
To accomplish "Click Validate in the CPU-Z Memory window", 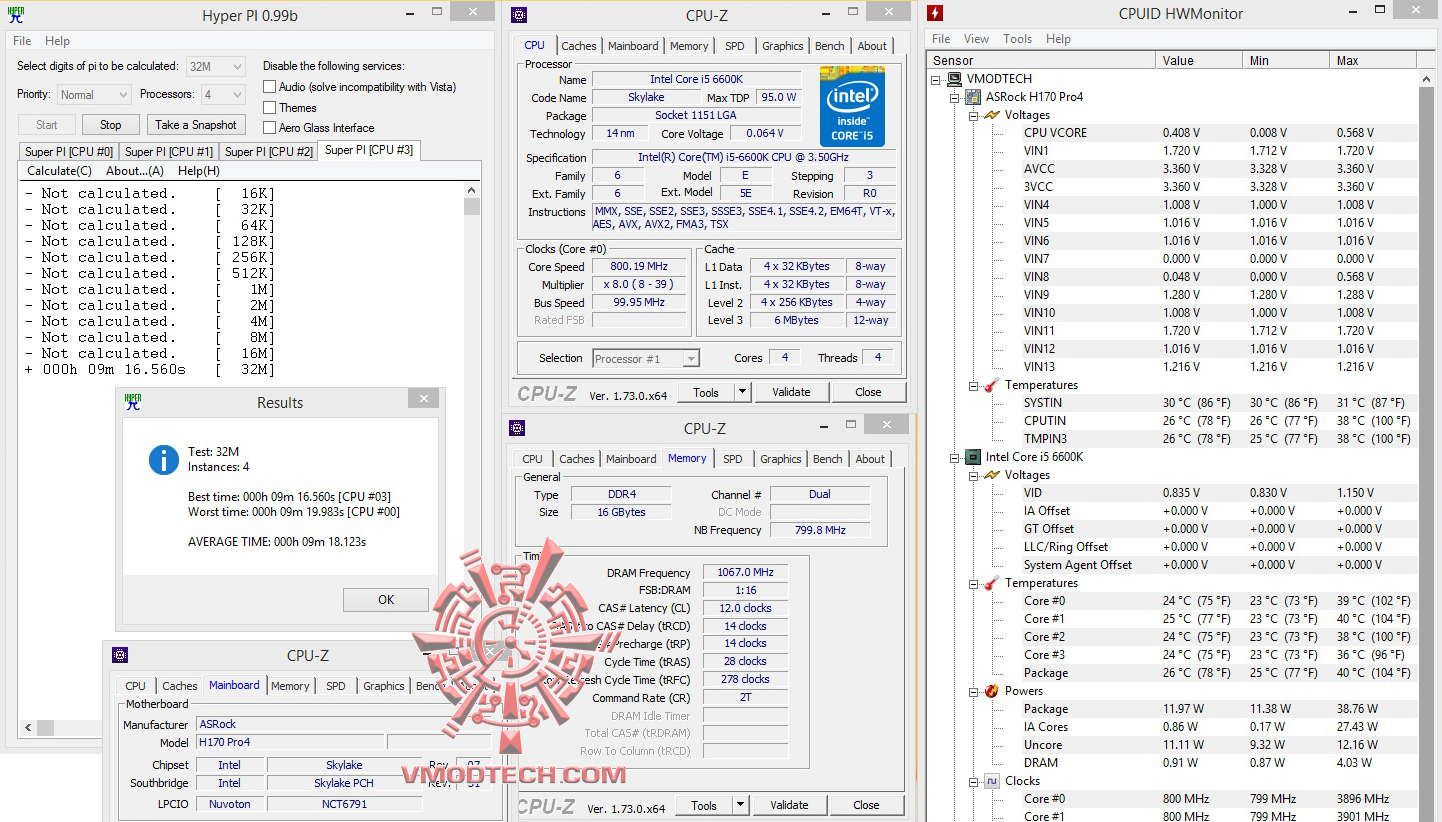I will tap(789, 805).
